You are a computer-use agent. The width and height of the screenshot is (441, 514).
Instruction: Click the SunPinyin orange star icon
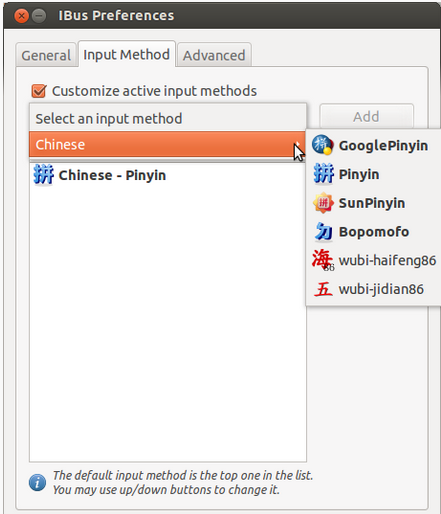[x=323, y=202]
